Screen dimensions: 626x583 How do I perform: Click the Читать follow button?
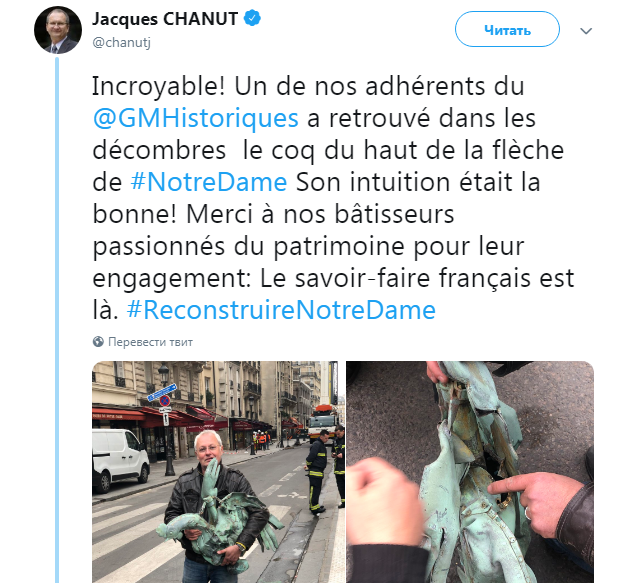coord(507,29)
